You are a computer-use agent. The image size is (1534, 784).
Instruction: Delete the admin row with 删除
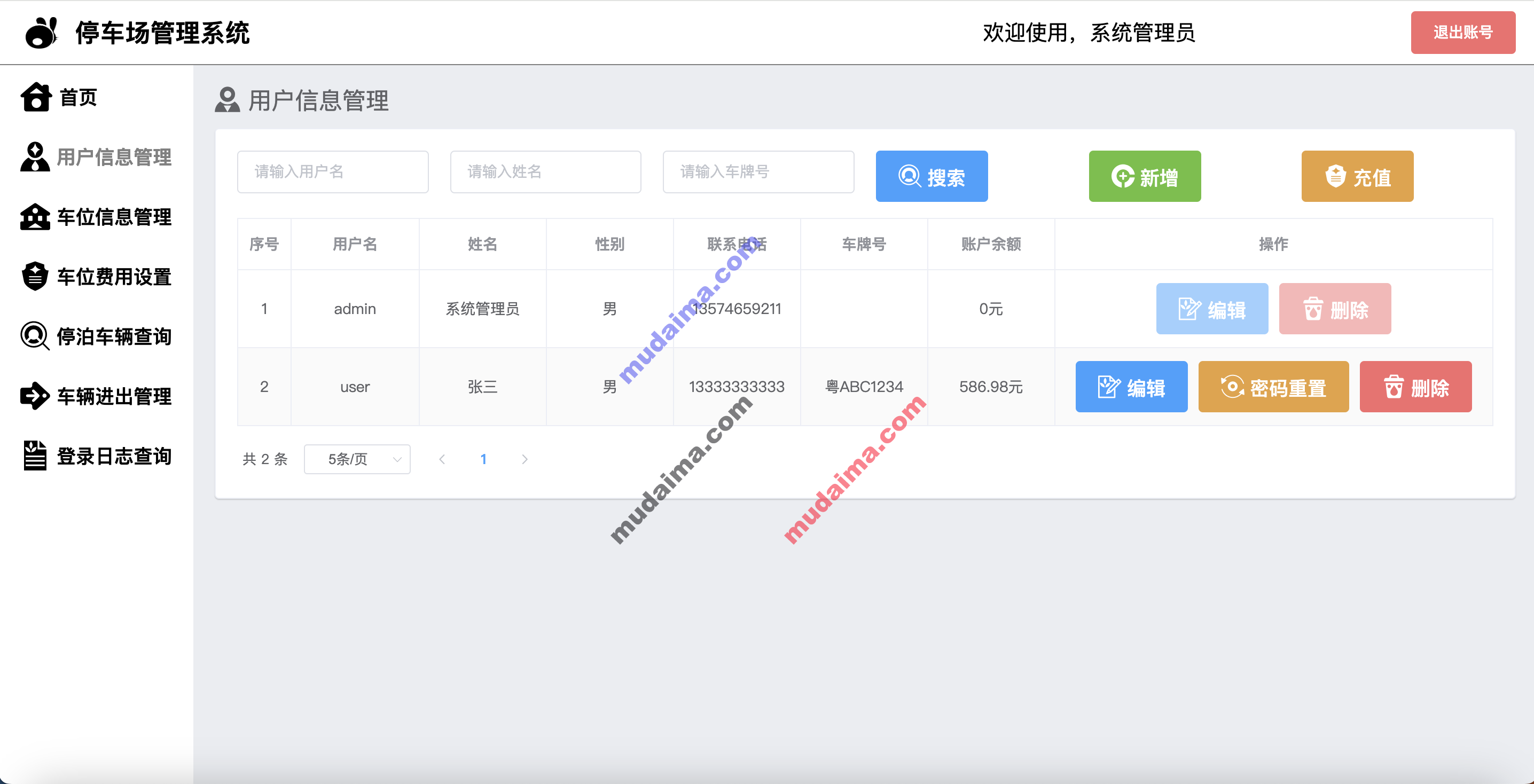[1335, 309]
